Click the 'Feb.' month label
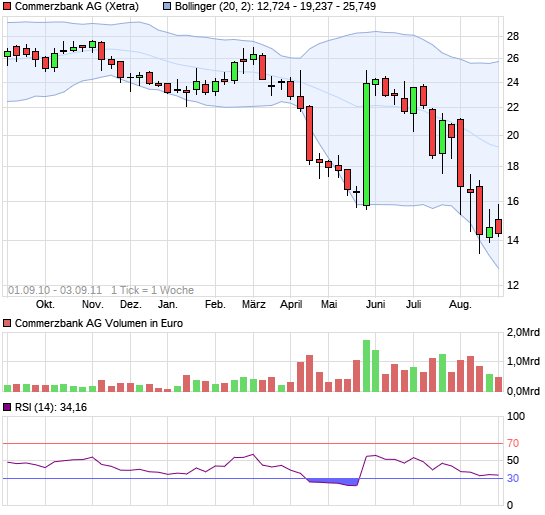The image size is (545, 515). point(215,304)
